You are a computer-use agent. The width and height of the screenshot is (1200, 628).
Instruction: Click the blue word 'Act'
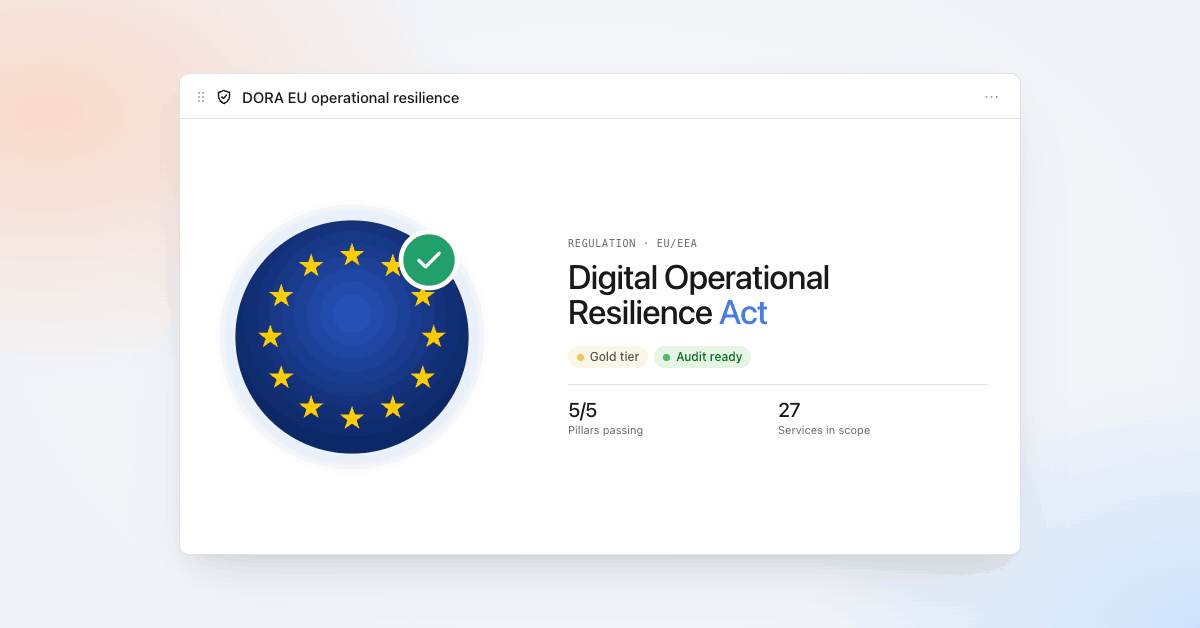pyautogui.click(x=743, y=313)
